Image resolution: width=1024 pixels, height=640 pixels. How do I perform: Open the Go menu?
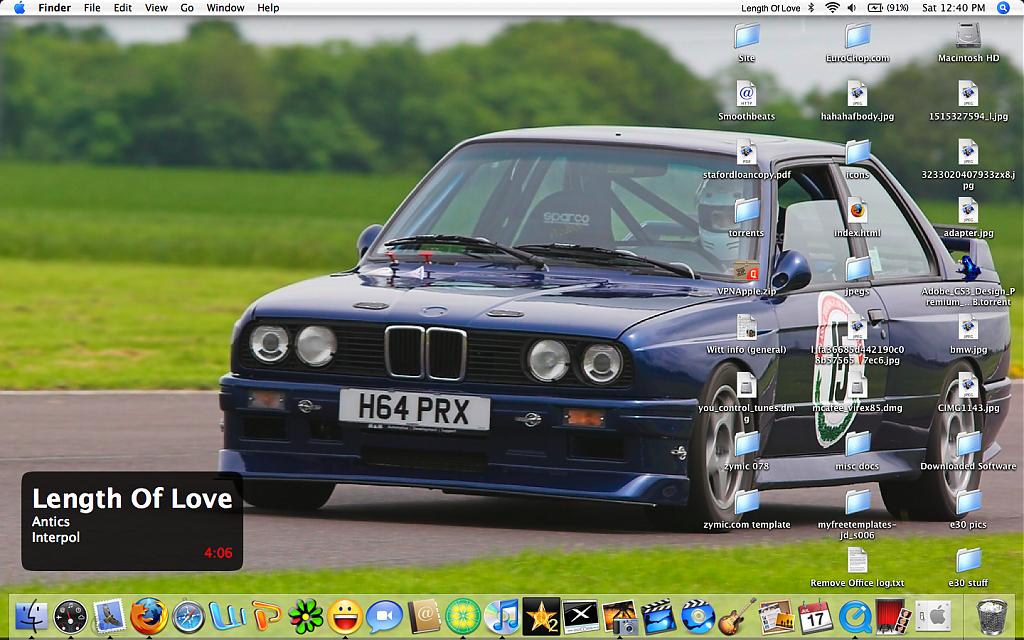[187, 8]
